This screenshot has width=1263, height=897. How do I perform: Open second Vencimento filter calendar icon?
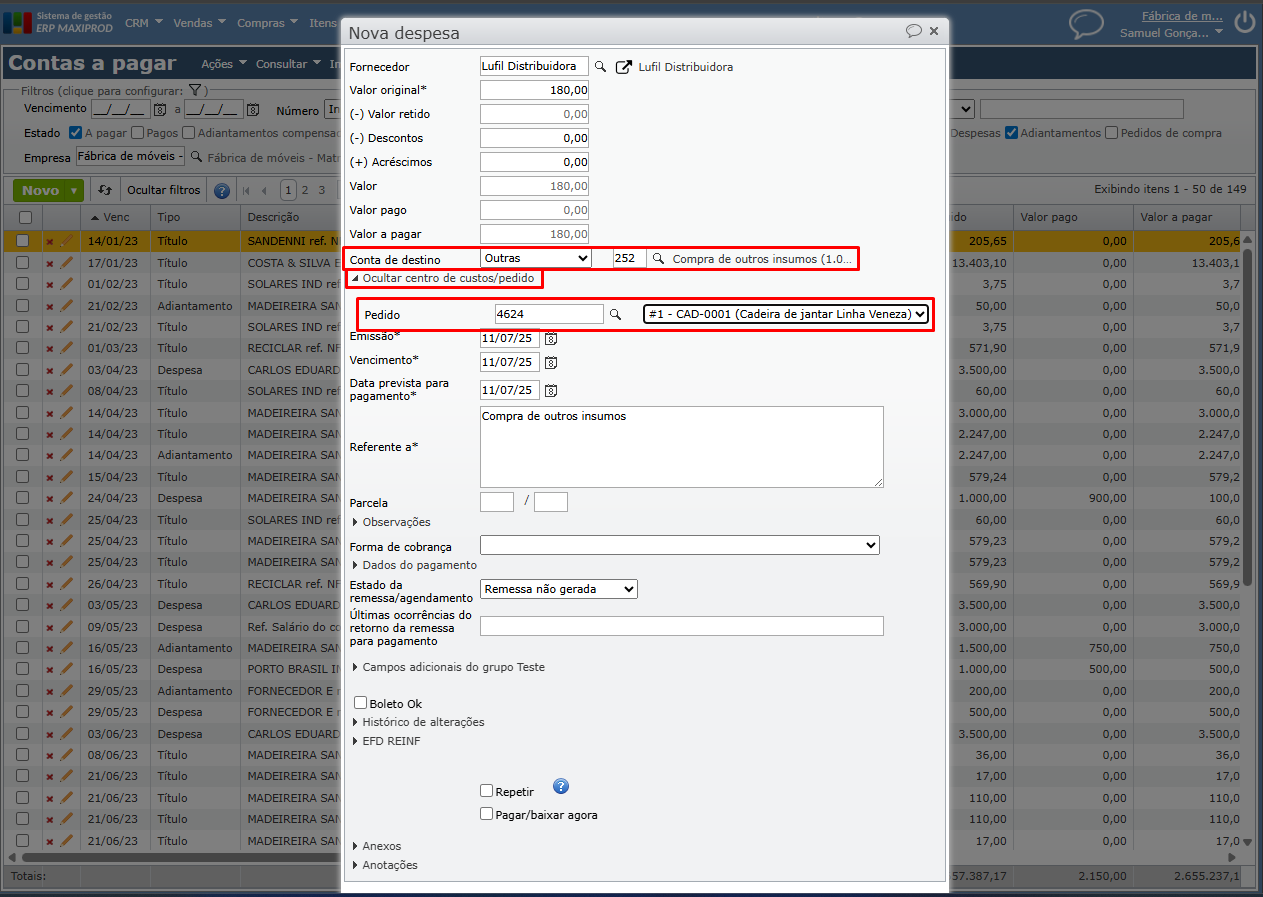(253, 109)
